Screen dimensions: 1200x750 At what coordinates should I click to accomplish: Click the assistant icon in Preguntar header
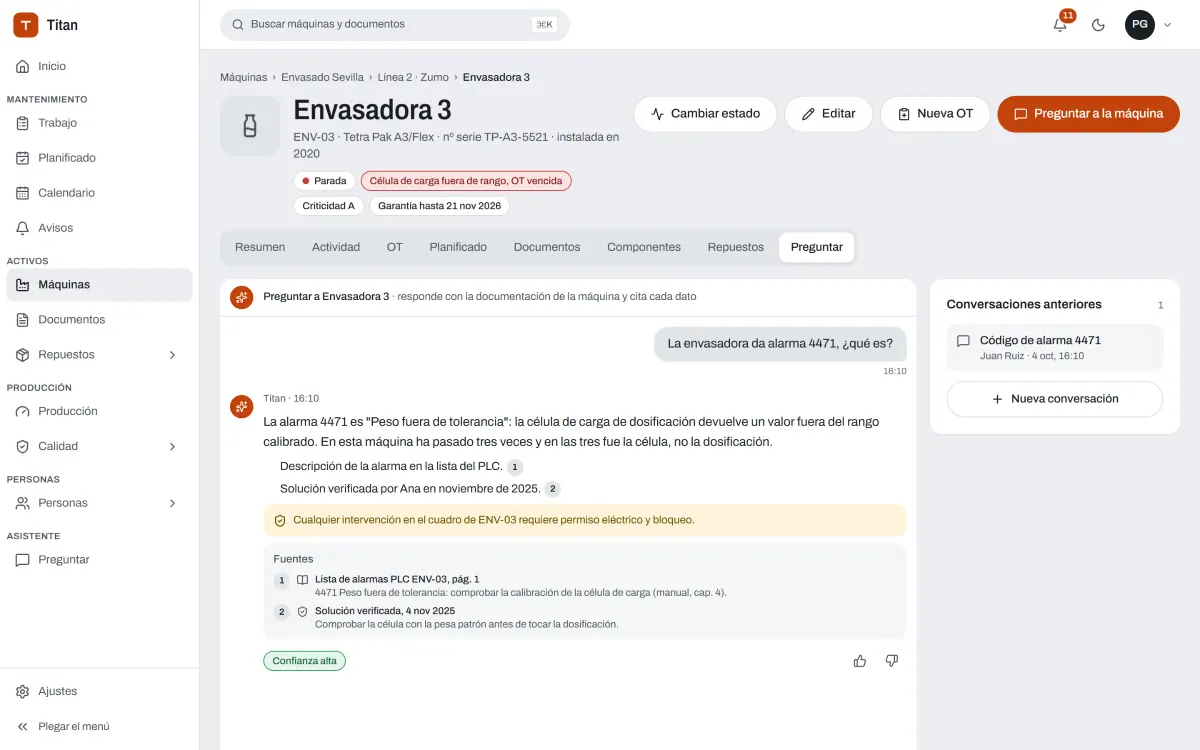[241, 297]
